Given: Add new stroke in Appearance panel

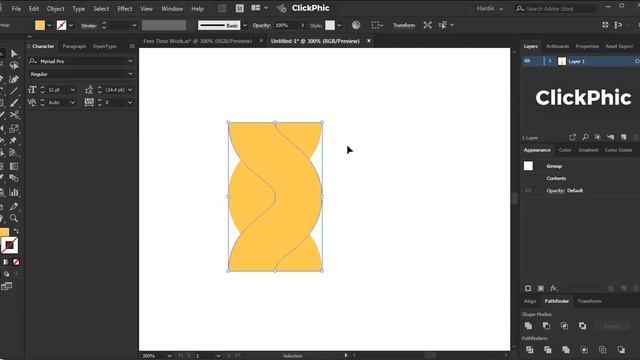Looking at the screenshot, I should (528, 288).
